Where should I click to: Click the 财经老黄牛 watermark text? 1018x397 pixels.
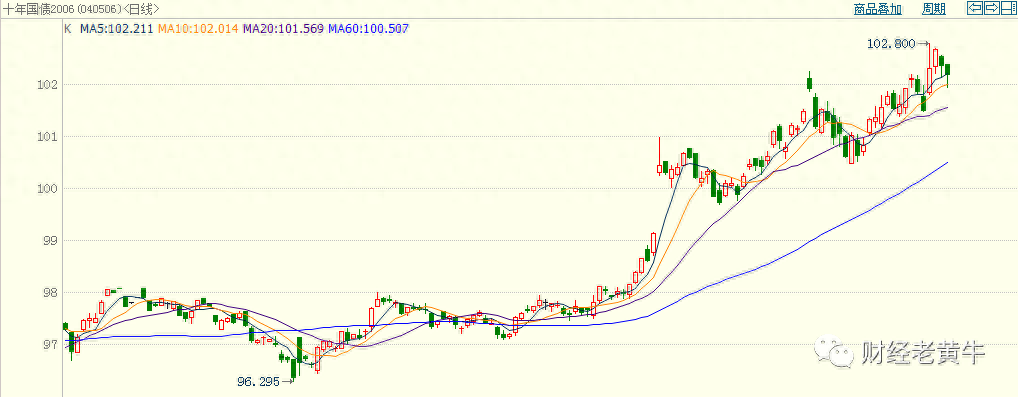click(x=924, y=353)
